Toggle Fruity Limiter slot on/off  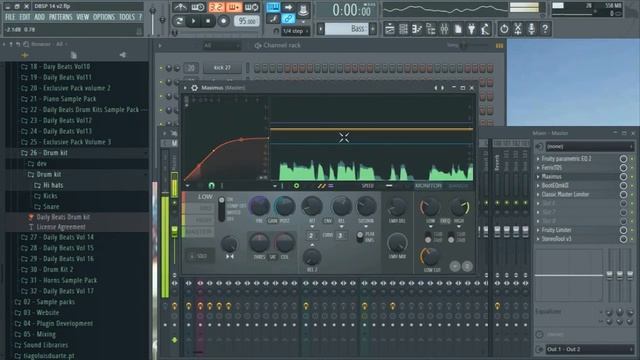pyautogui.click(x=623, y=230)
